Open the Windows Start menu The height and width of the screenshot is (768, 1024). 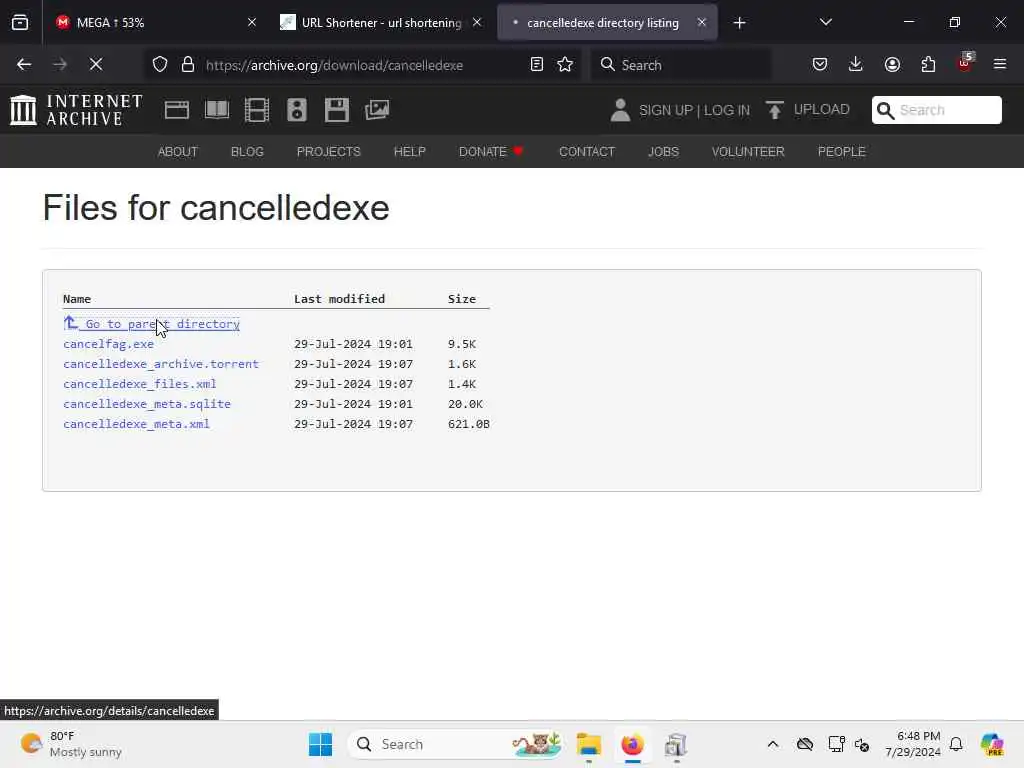click(320, 744)
